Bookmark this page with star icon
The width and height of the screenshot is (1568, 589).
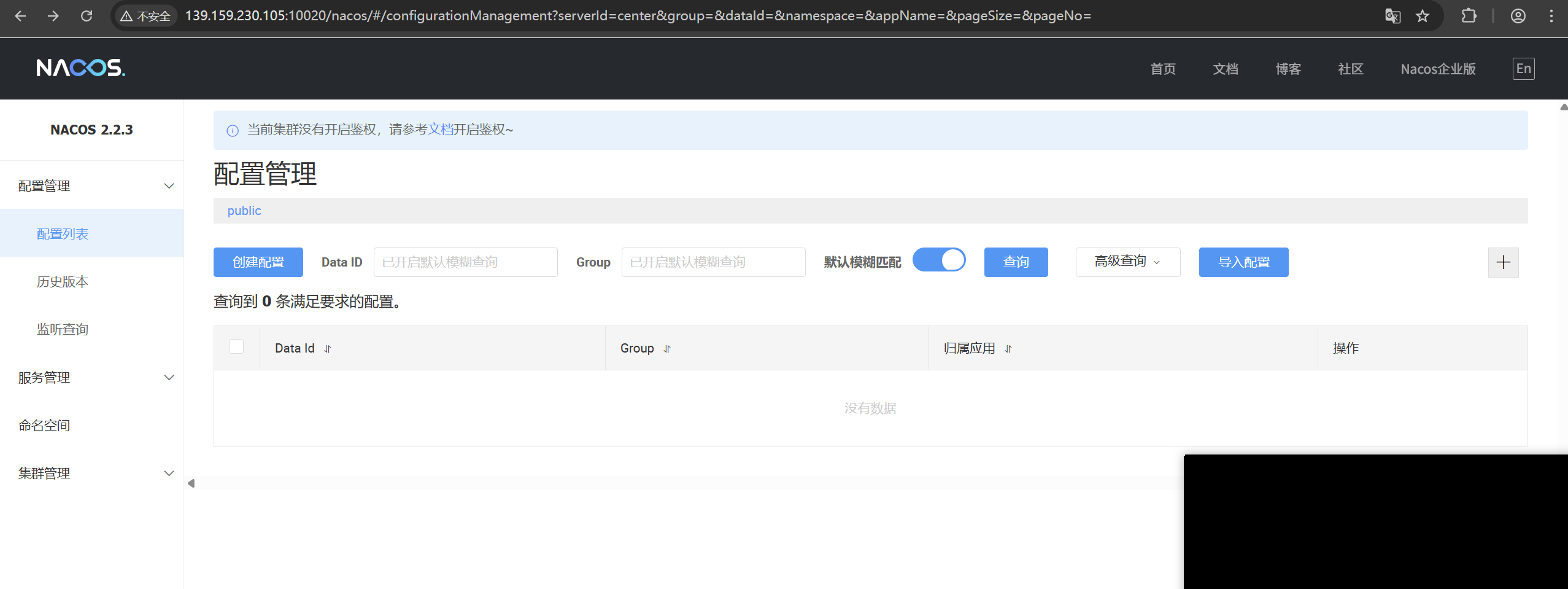[1423, 16]
